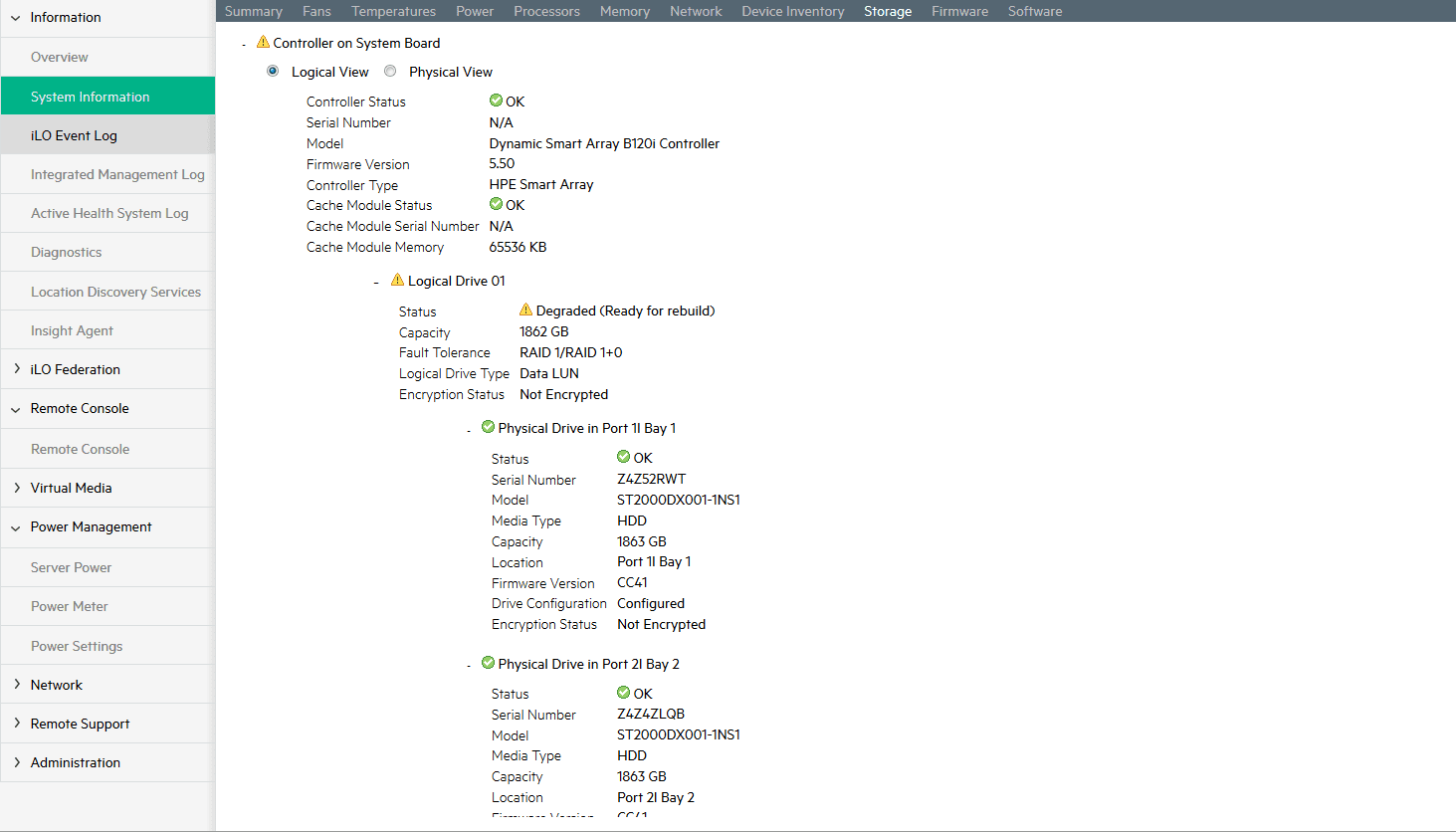The image size is (1456, 833).
Task: Click warning icon beside Controller on System Board
Action: pyautogui.click(x=263, y=42)
